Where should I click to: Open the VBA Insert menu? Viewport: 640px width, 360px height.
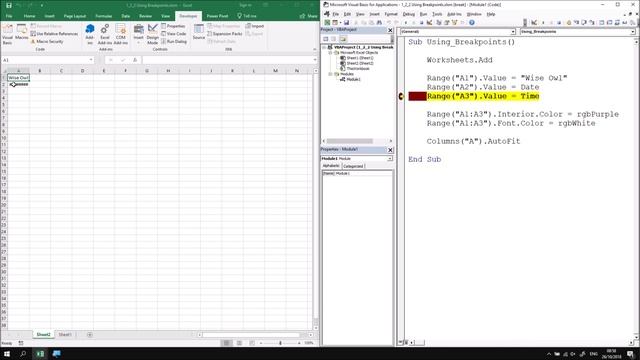coord(374,14)
